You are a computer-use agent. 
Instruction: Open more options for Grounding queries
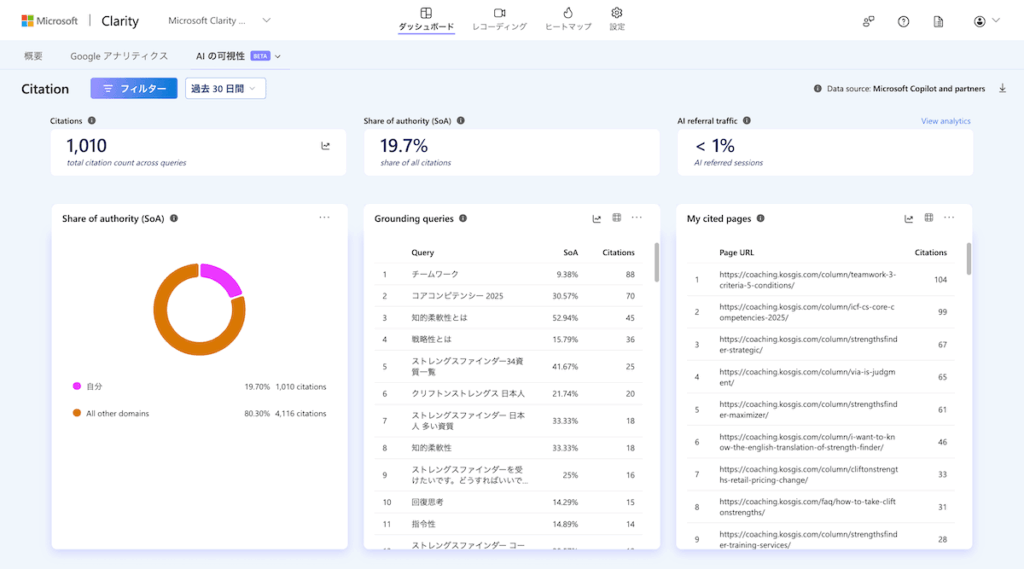(637, 218)
